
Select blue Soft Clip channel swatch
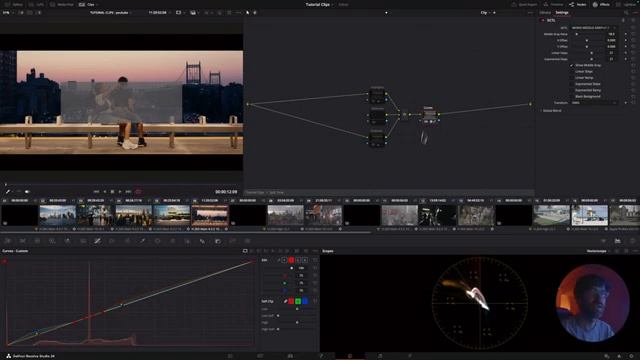click(305, 301)
